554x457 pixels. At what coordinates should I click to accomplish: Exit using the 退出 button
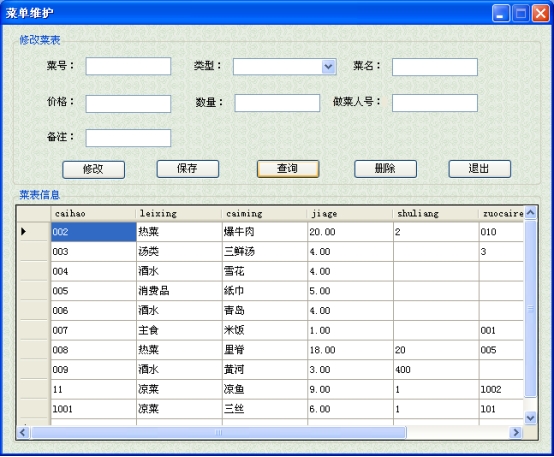pos(479,169)
